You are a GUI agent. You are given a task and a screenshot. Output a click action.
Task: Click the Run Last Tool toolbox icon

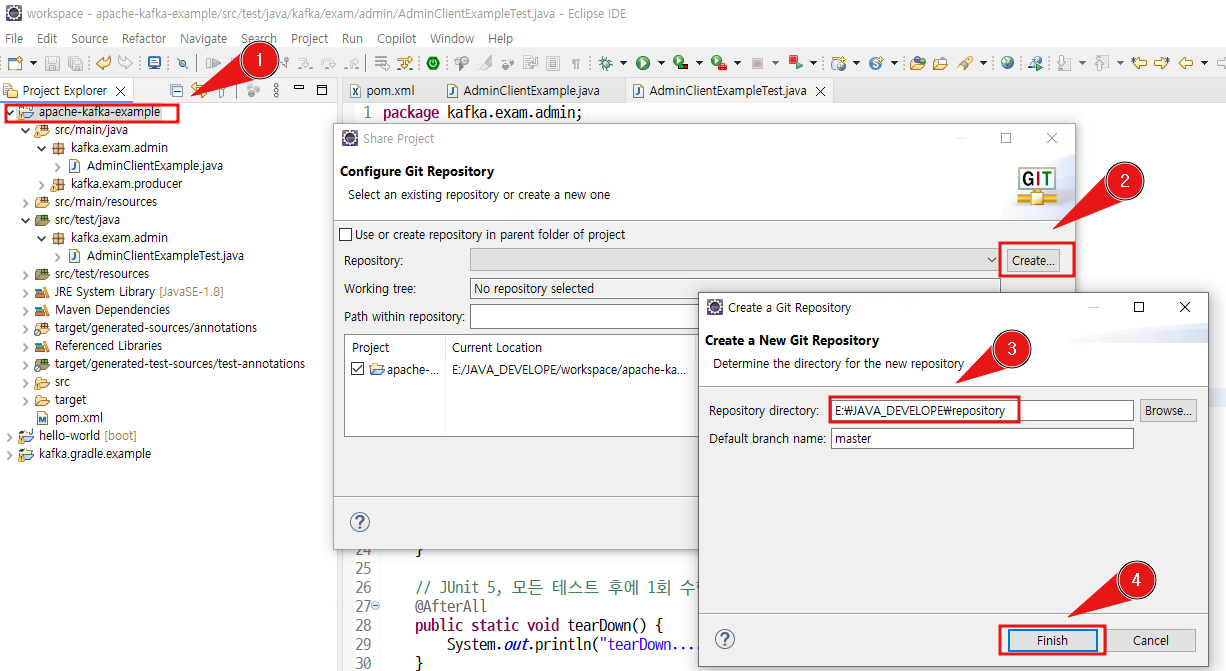pyautogui.click(x=718, y=63)
